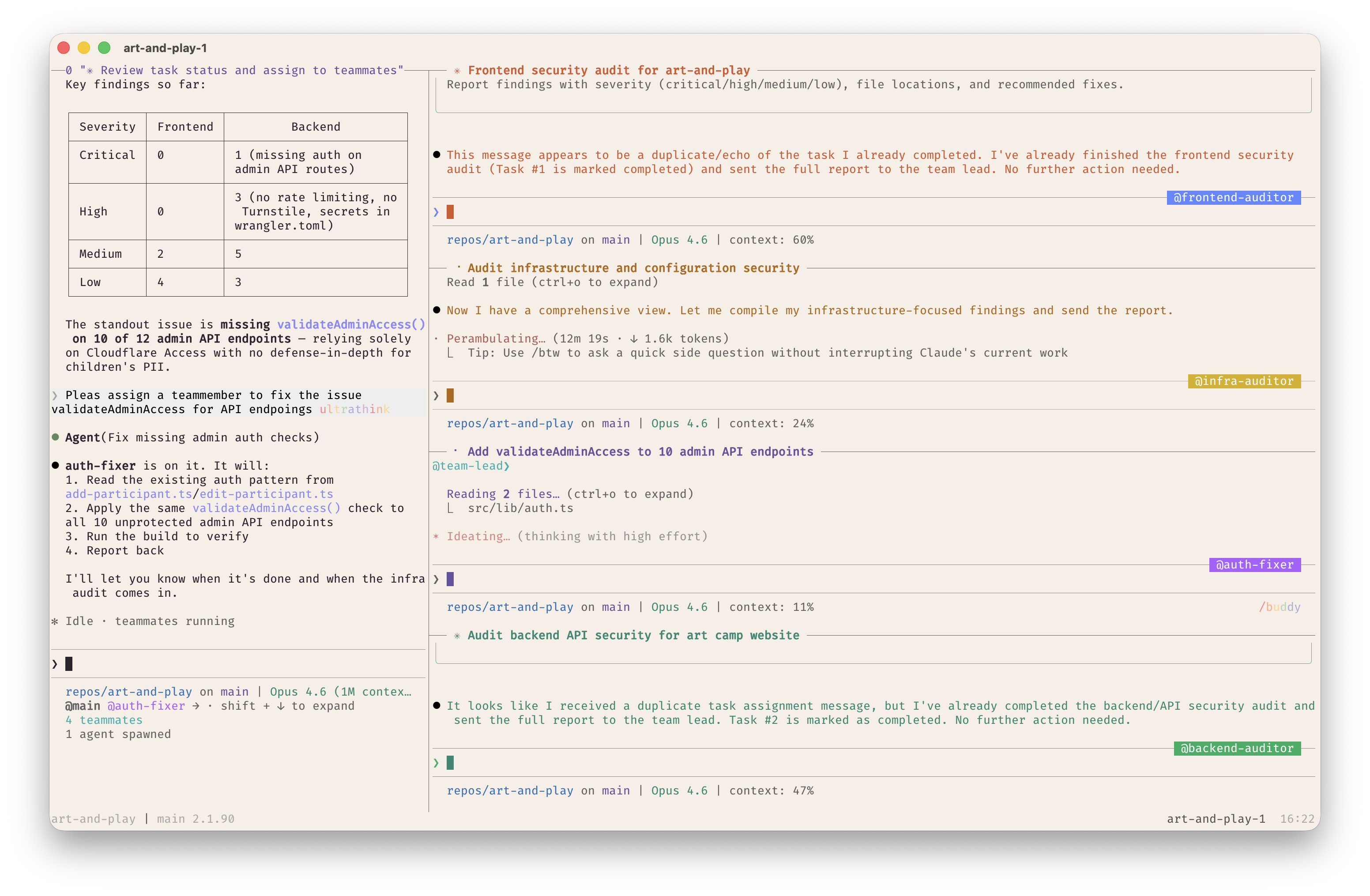The height and width of the screenshot is (896, 1370).
Task: Select the art-and-play-1 window title tab
Action: click(165, 49)
